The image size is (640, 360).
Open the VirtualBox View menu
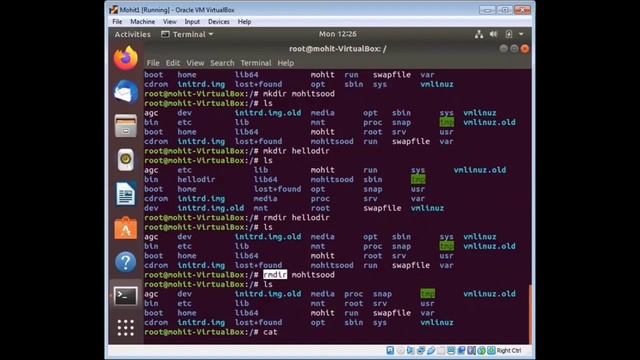point(170,22)
